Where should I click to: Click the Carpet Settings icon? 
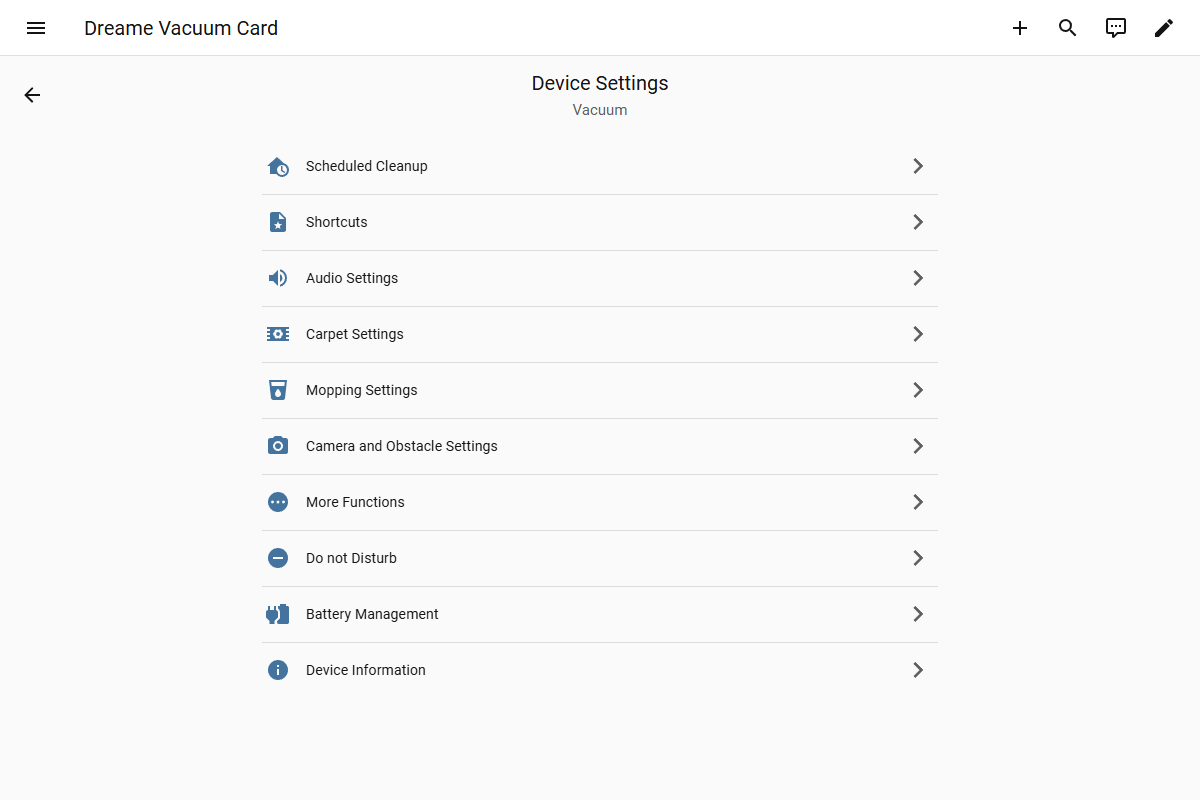(278, 334)
